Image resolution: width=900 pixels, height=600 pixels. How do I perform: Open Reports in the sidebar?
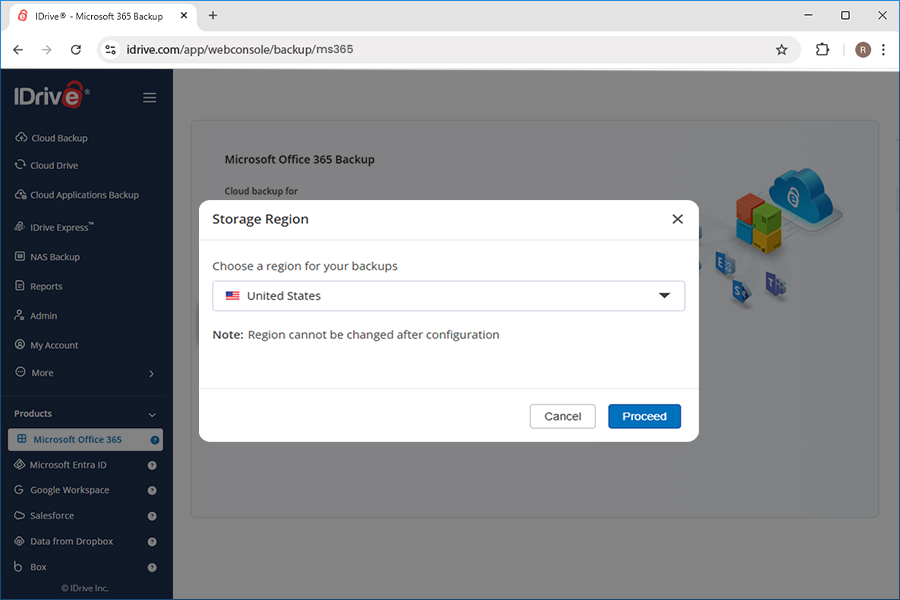(x=46, y=286)
